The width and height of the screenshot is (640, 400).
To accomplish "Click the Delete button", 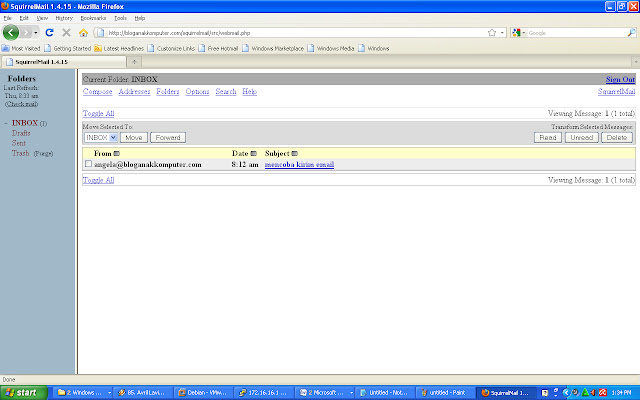I will pyautogui.click(x=617, y=138).
